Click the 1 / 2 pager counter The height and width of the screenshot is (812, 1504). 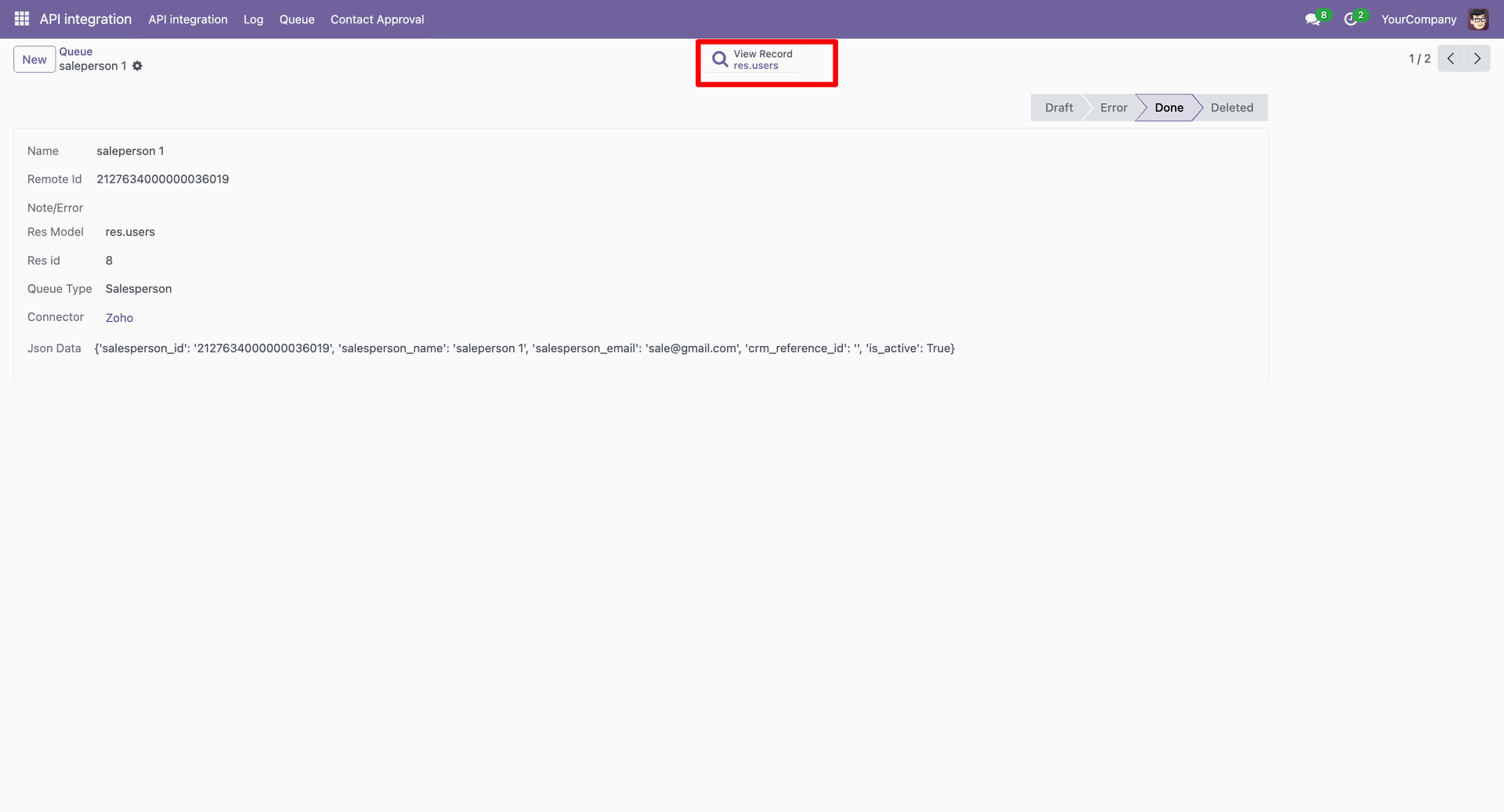pos(1419,59)
